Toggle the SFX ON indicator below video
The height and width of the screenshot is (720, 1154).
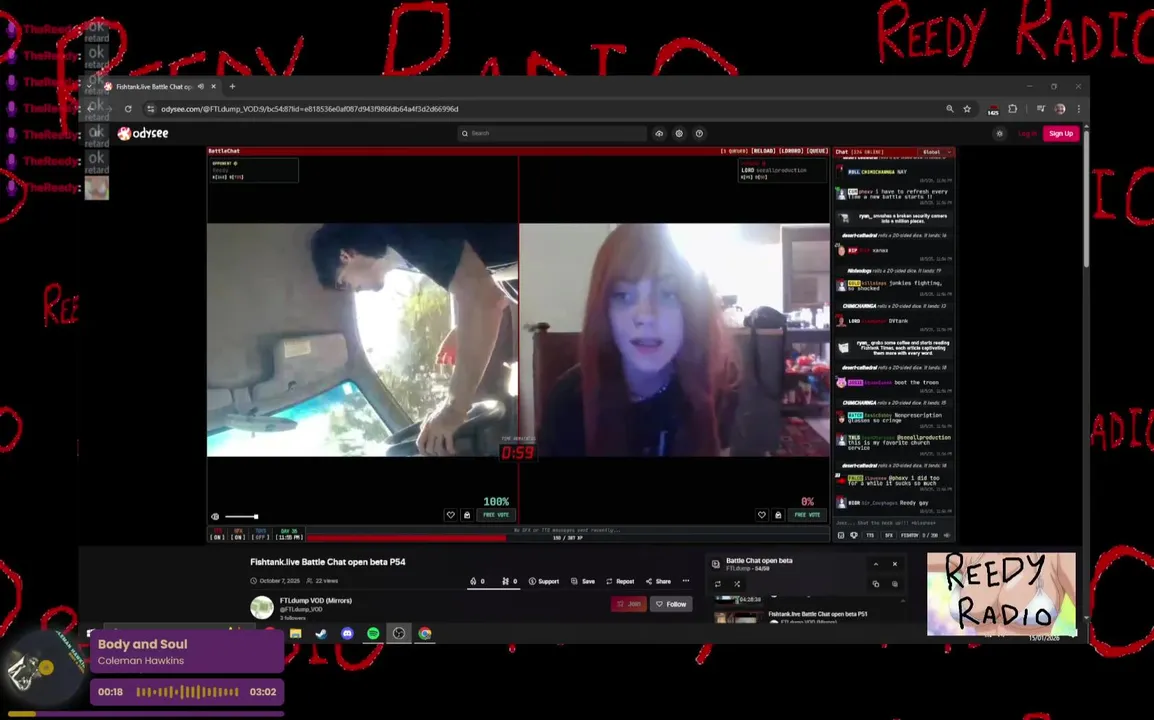click(x=238, y=534)
